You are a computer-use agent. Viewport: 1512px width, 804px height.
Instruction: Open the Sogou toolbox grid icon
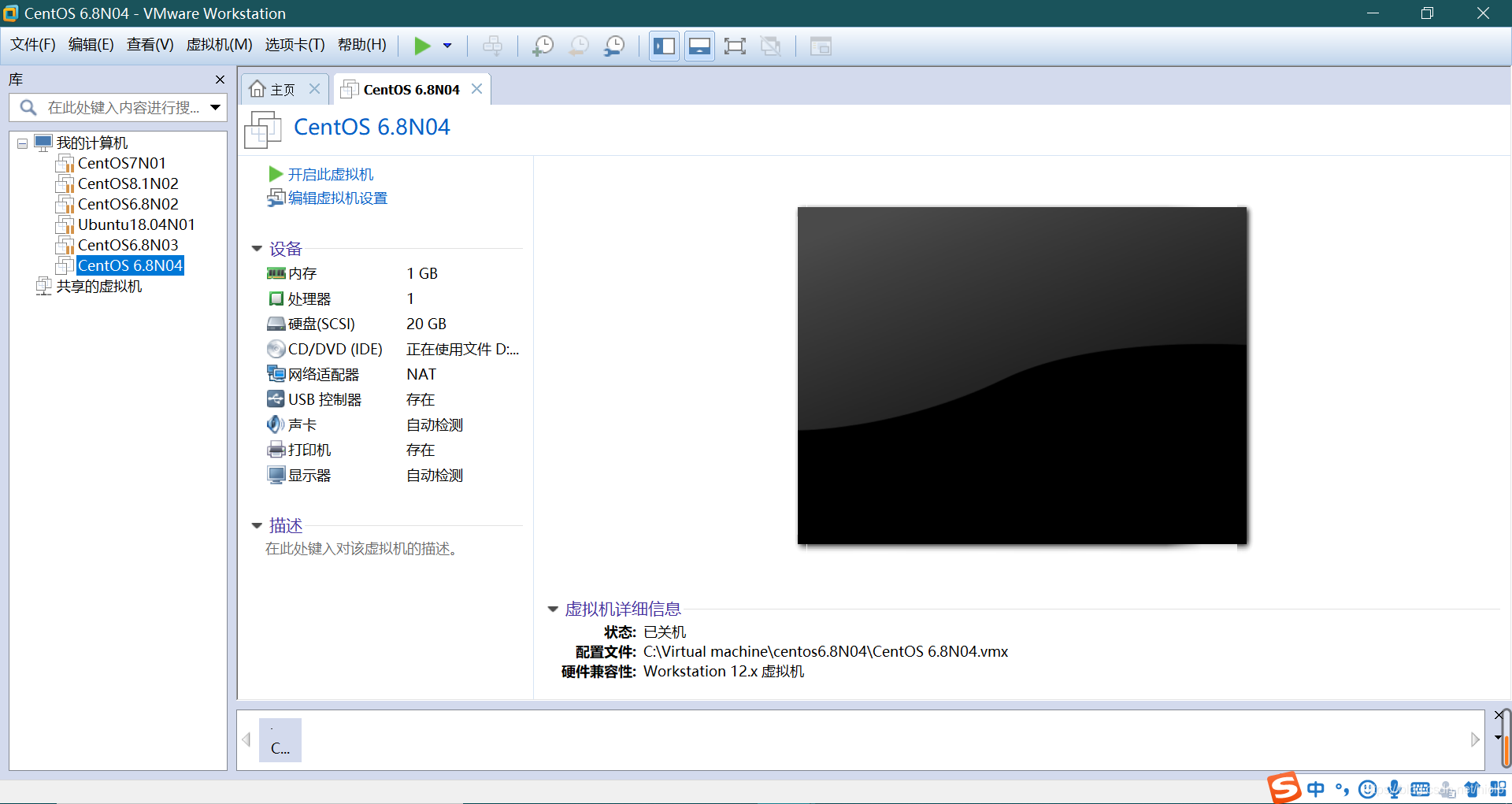(1499, 789)
